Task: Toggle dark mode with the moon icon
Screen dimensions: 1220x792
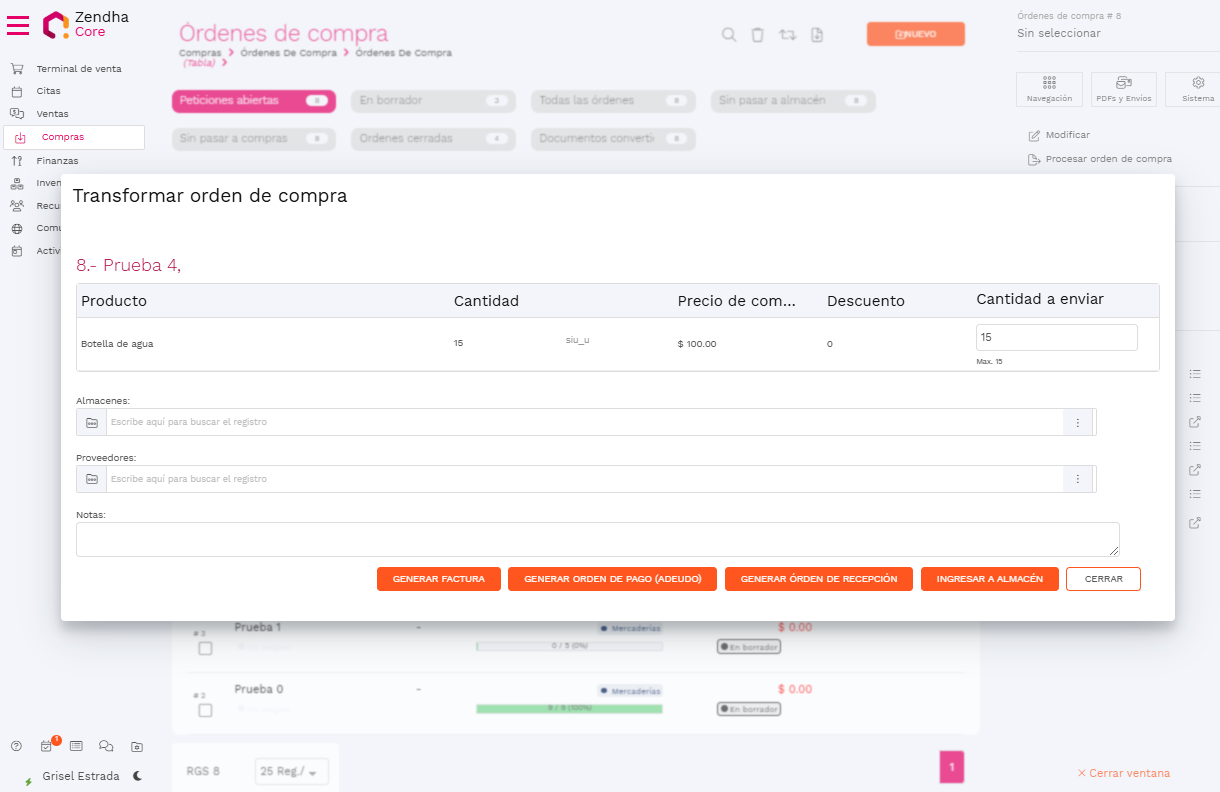Action: [138, 776]
